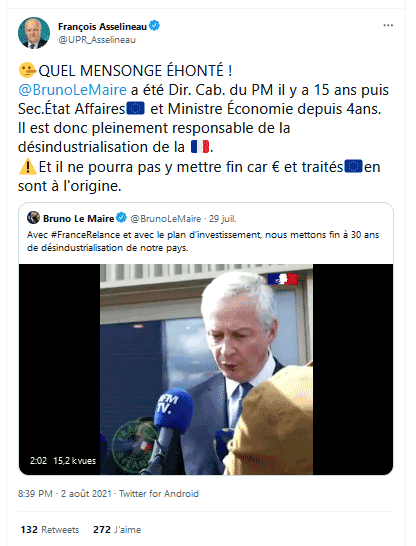
Task: Click Bruno Le Maire's verified badge
Action: (x=121, y=218)
